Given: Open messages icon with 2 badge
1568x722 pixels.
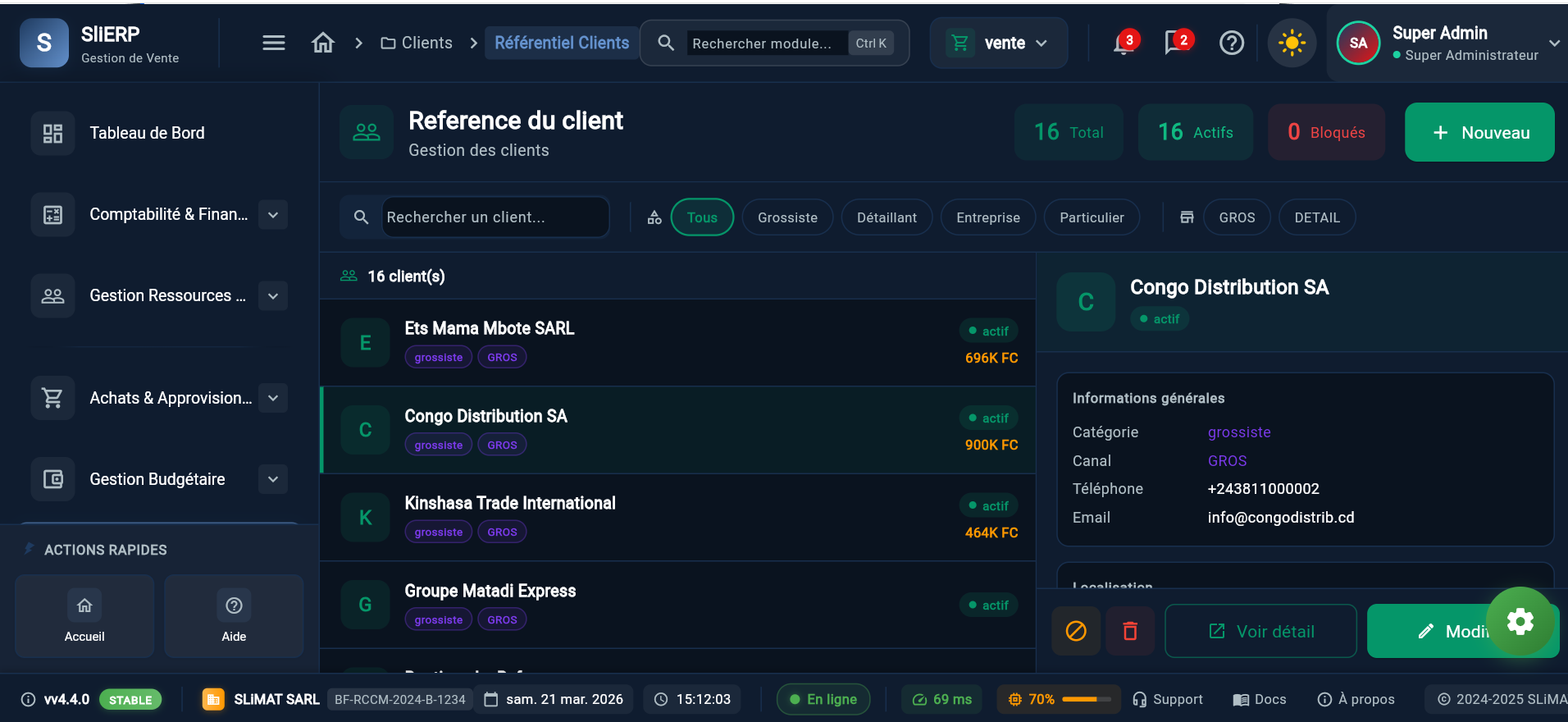Looking at the screenshot, I should pos(1177,43).
